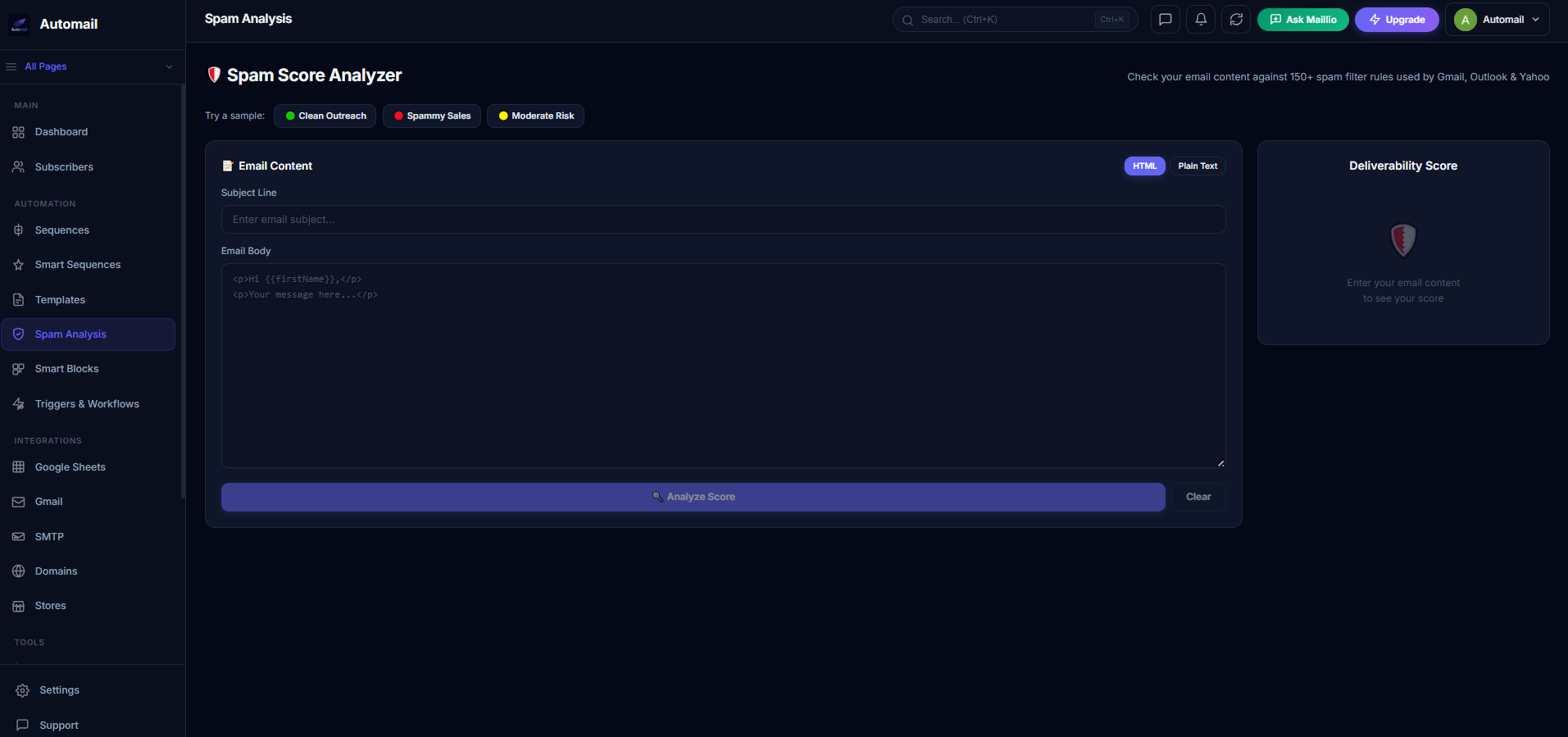Click the sidebar vertical scrollbar

tap(183, 291)
